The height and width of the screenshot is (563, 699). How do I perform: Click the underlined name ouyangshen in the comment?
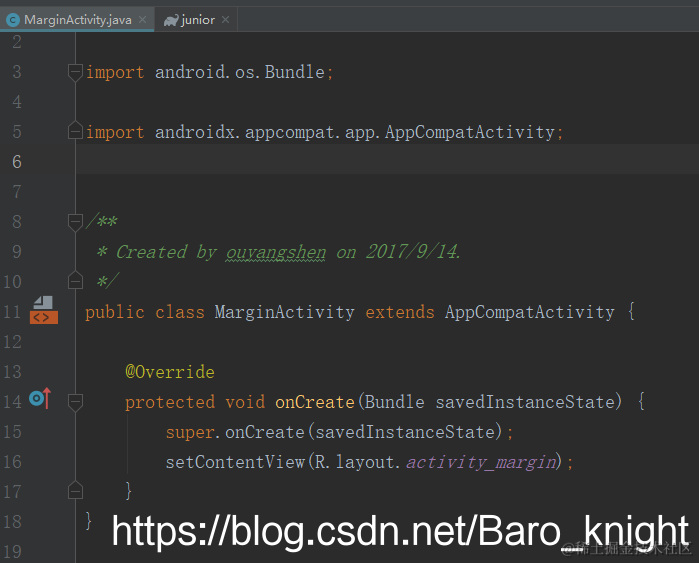click(x=276, y=252)
